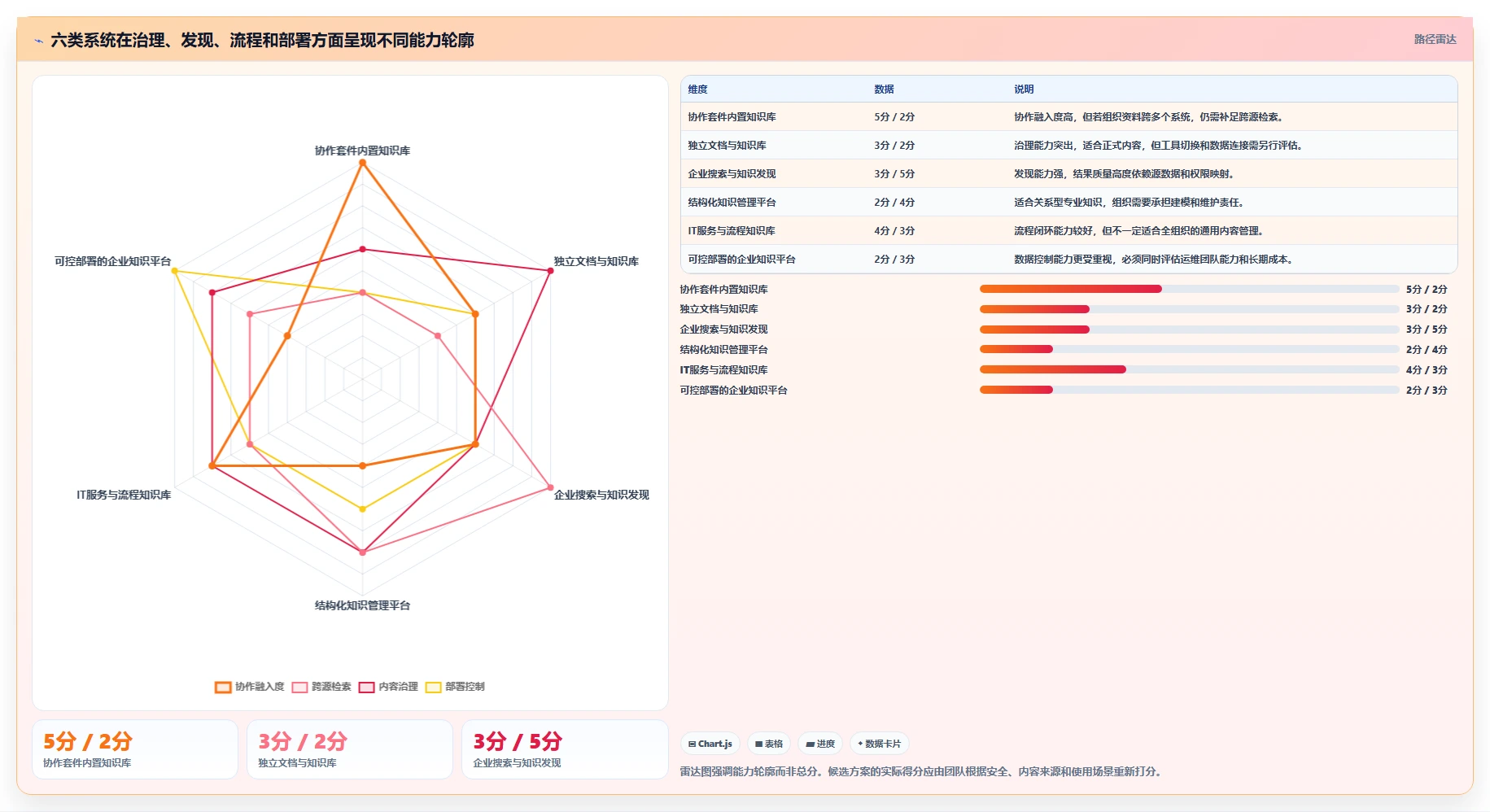Click the footnote text starting 雷达图强调能力轮廓

point(920,771)
